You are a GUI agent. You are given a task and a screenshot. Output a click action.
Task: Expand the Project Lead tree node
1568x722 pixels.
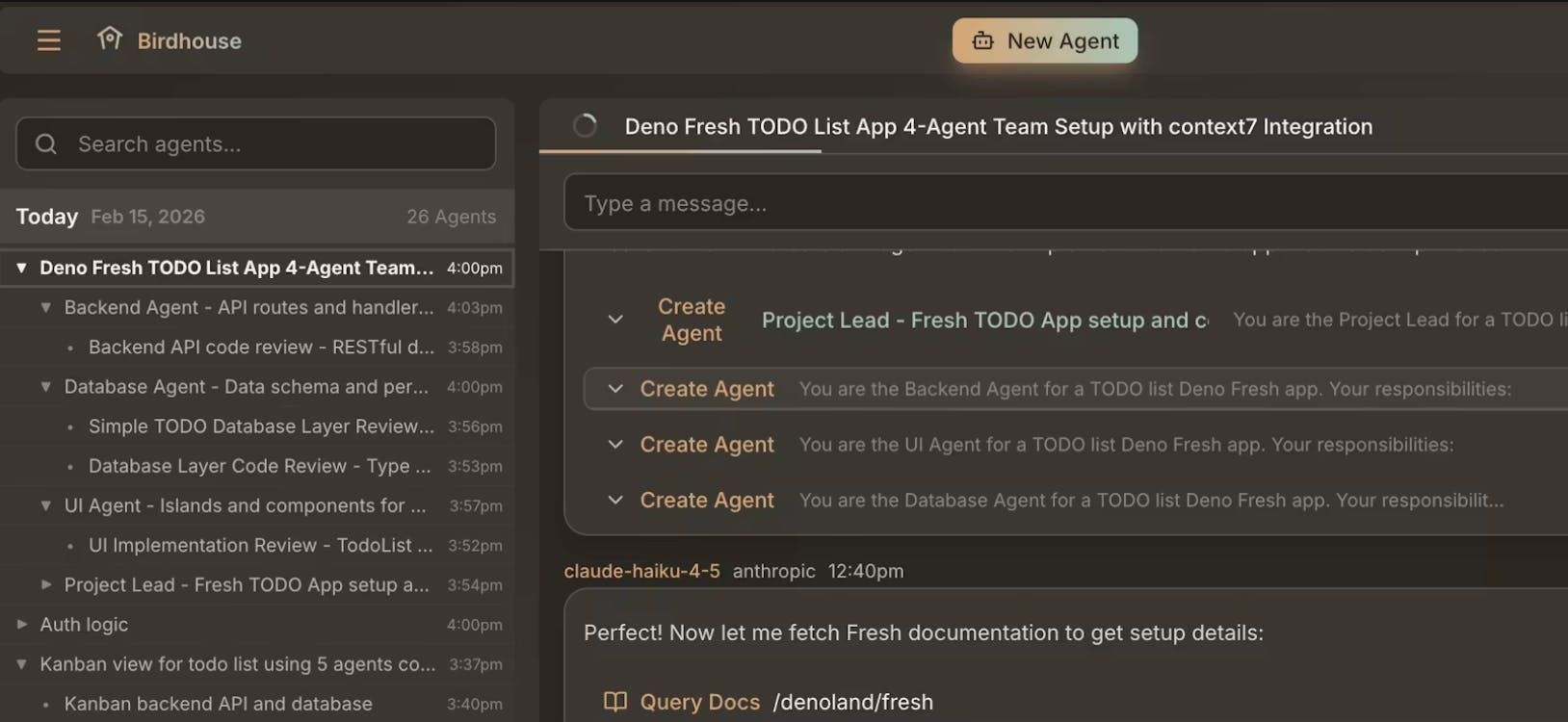[x=45, y=584]
